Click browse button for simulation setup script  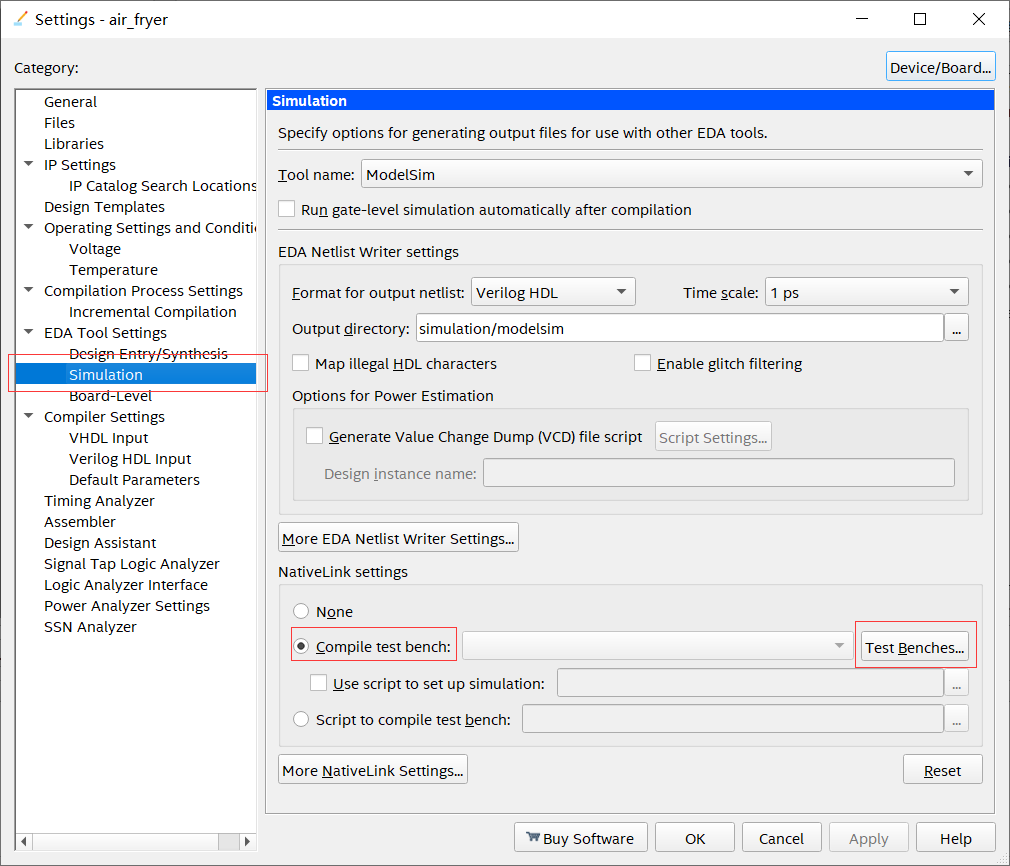pyautogui.click(x=956, y=684)
